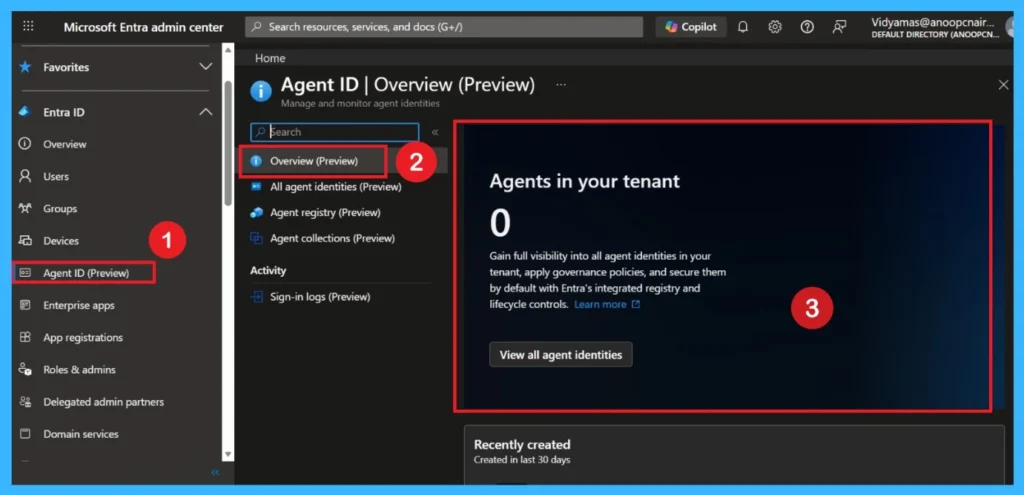Open Groups in left navigation
The image size is (1024, 495).
[60, 208]
